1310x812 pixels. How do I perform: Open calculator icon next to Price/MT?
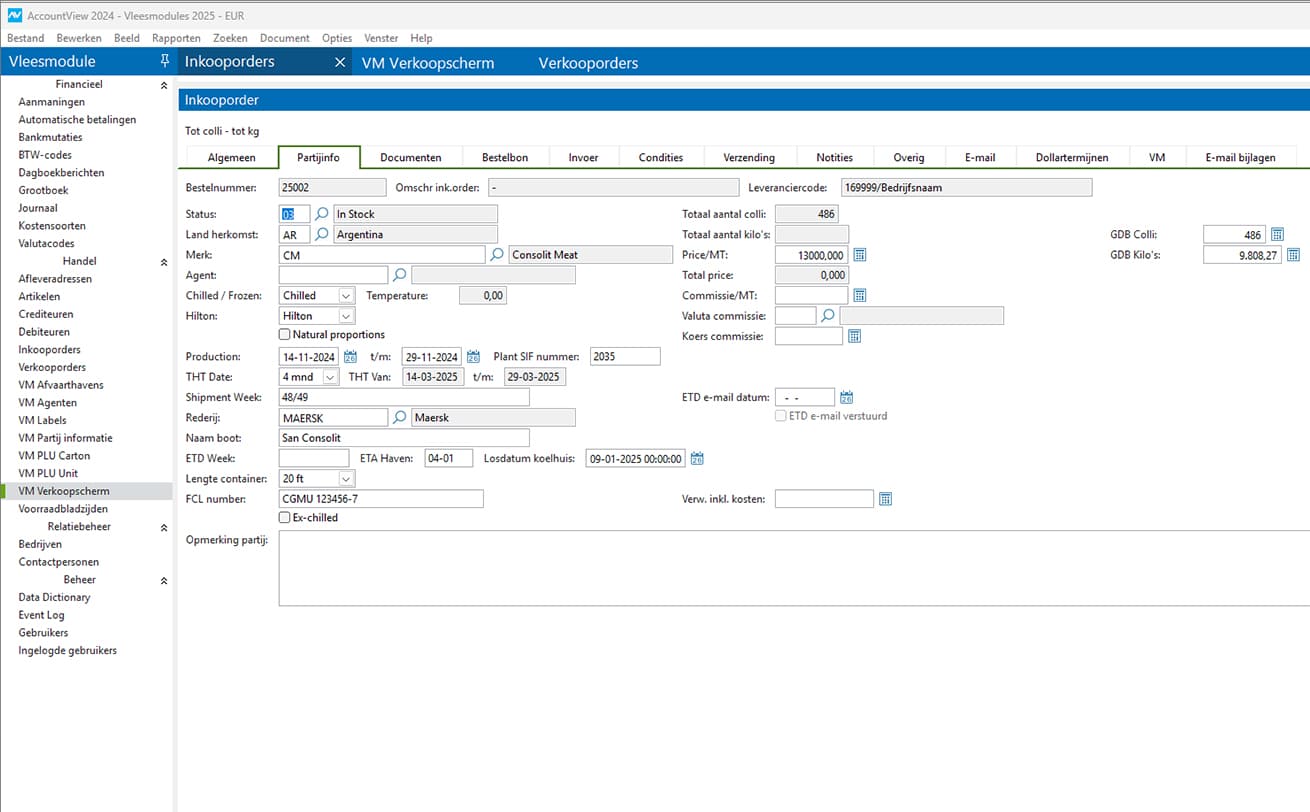coord(859,255)
